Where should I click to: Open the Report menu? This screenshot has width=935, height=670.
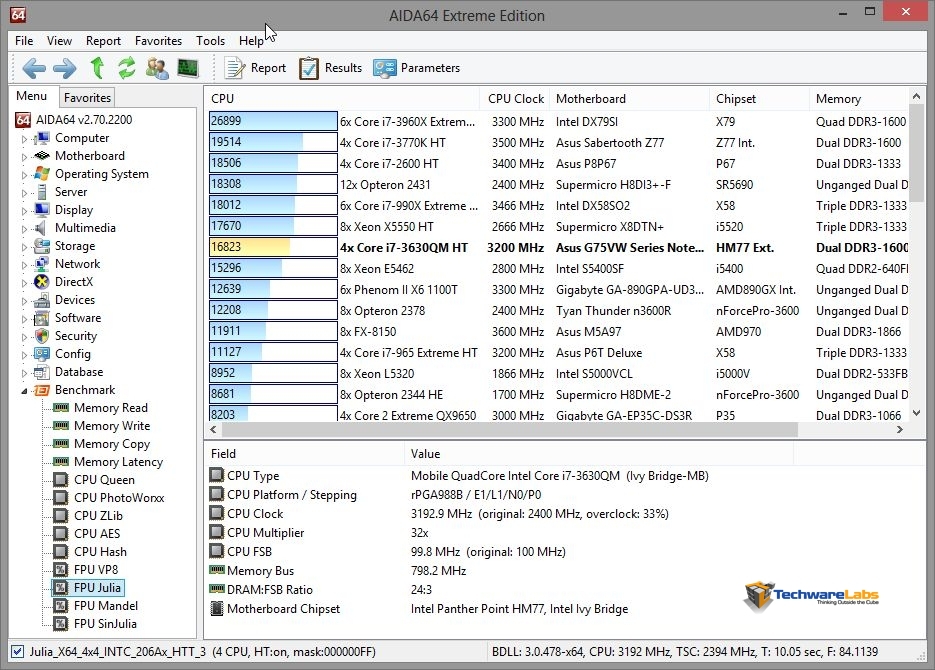tap(103, 41)
